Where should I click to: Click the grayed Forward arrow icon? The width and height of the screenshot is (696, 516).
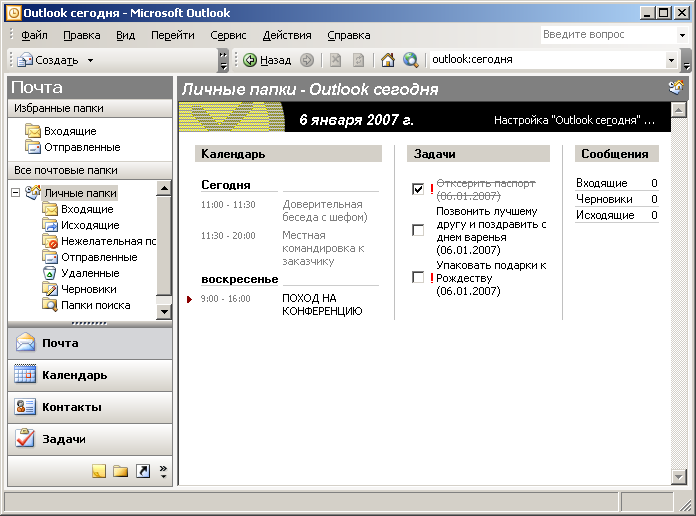tap(307, 60)
